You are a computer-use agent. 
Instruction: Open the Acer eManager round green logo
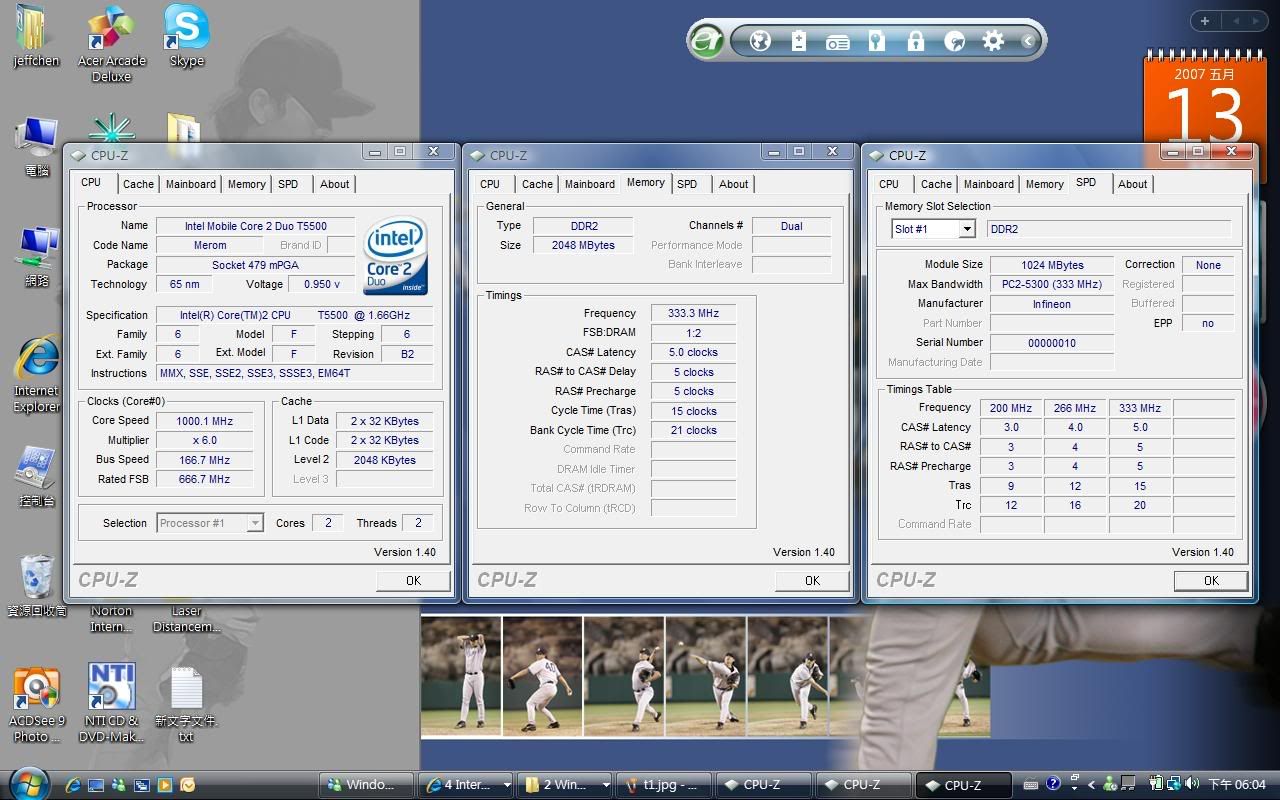[x=706, y=41]
